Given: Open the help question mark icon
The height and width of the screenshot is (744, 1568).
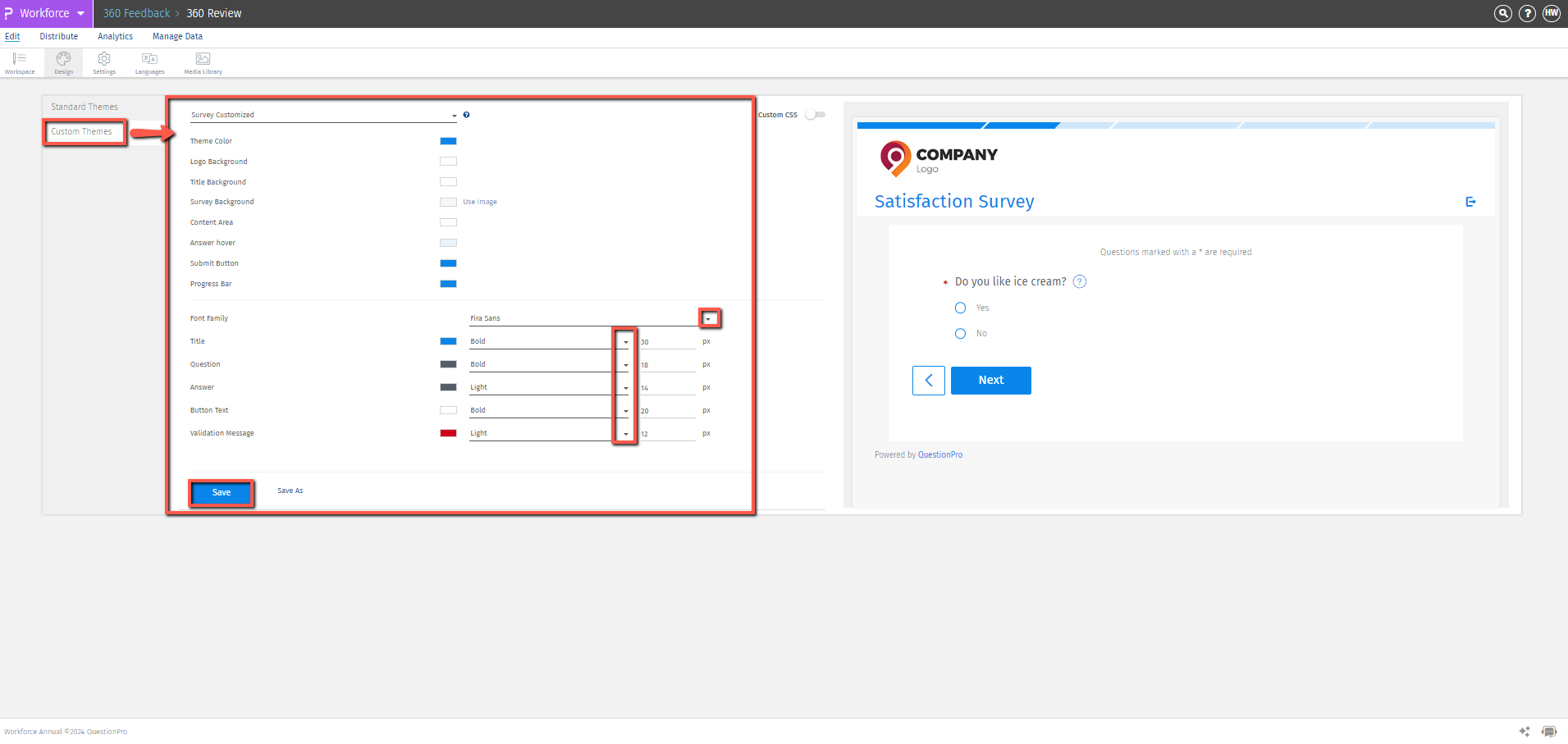Looking at the screenshot, I should [x=1527, y=13].
